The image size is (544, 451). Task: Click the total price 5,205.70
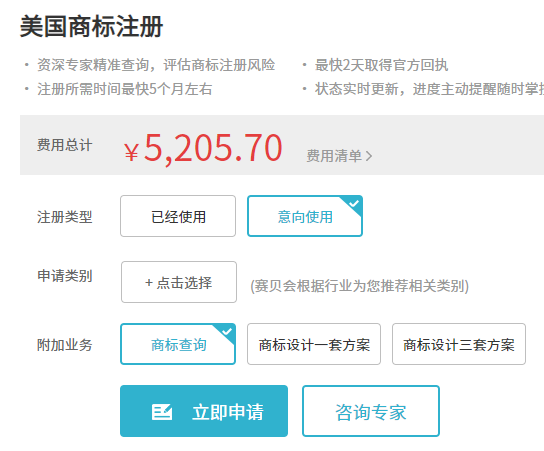tap(213, 148)
